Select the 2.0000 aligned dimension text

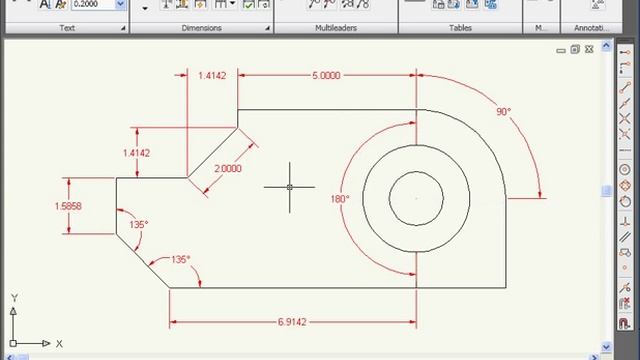(228, 168)
